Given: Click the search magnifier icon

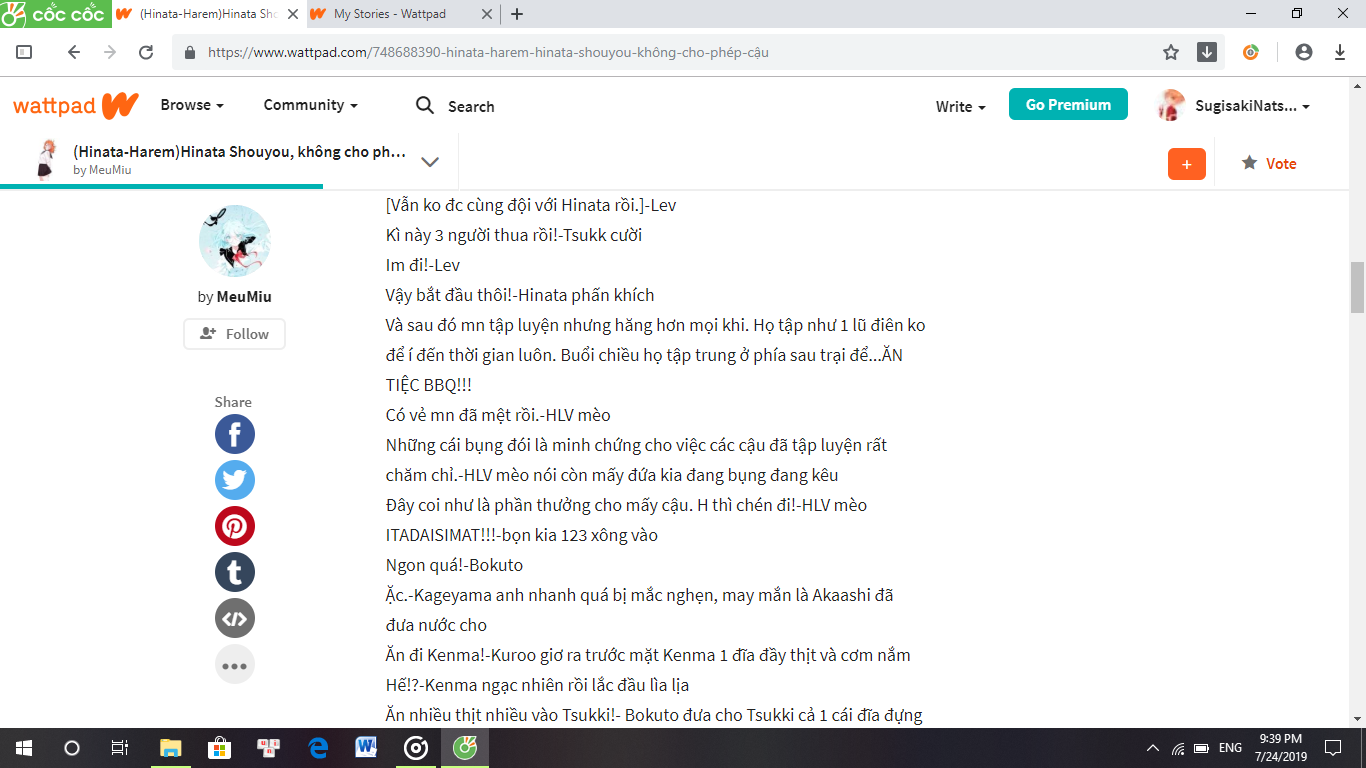Looking at the screenshot, I should tap(425, 106).
